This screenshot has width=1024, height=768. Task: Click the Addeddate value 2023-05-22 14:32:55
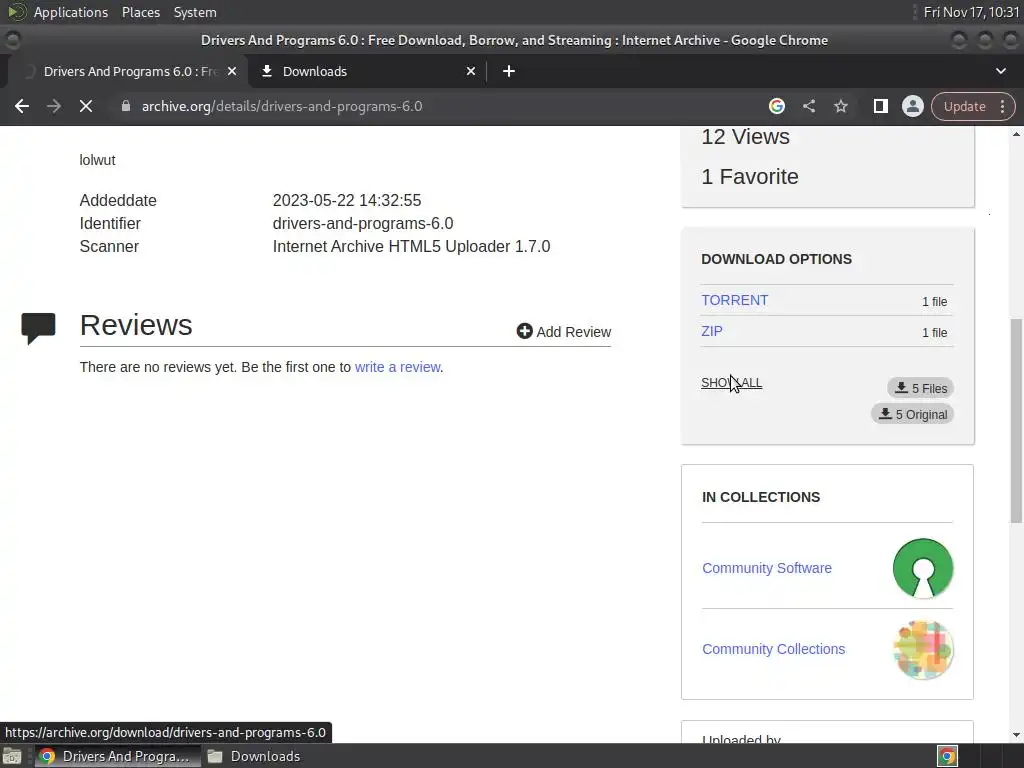pos(347,200)
